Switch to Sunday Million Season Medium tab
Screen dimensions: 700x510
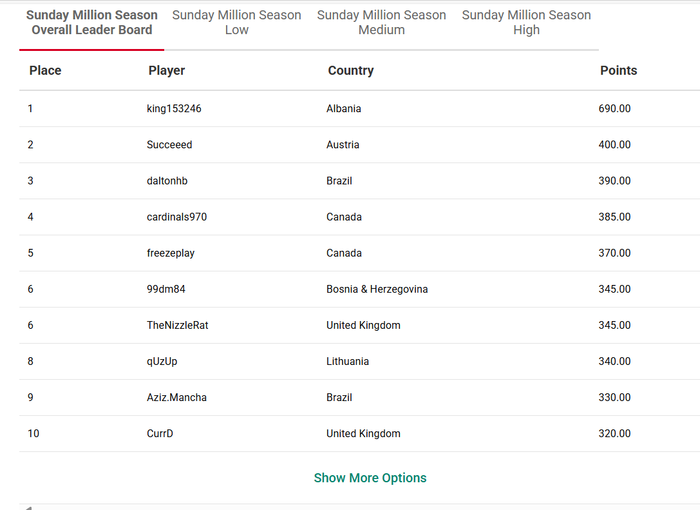click(382, 22)
